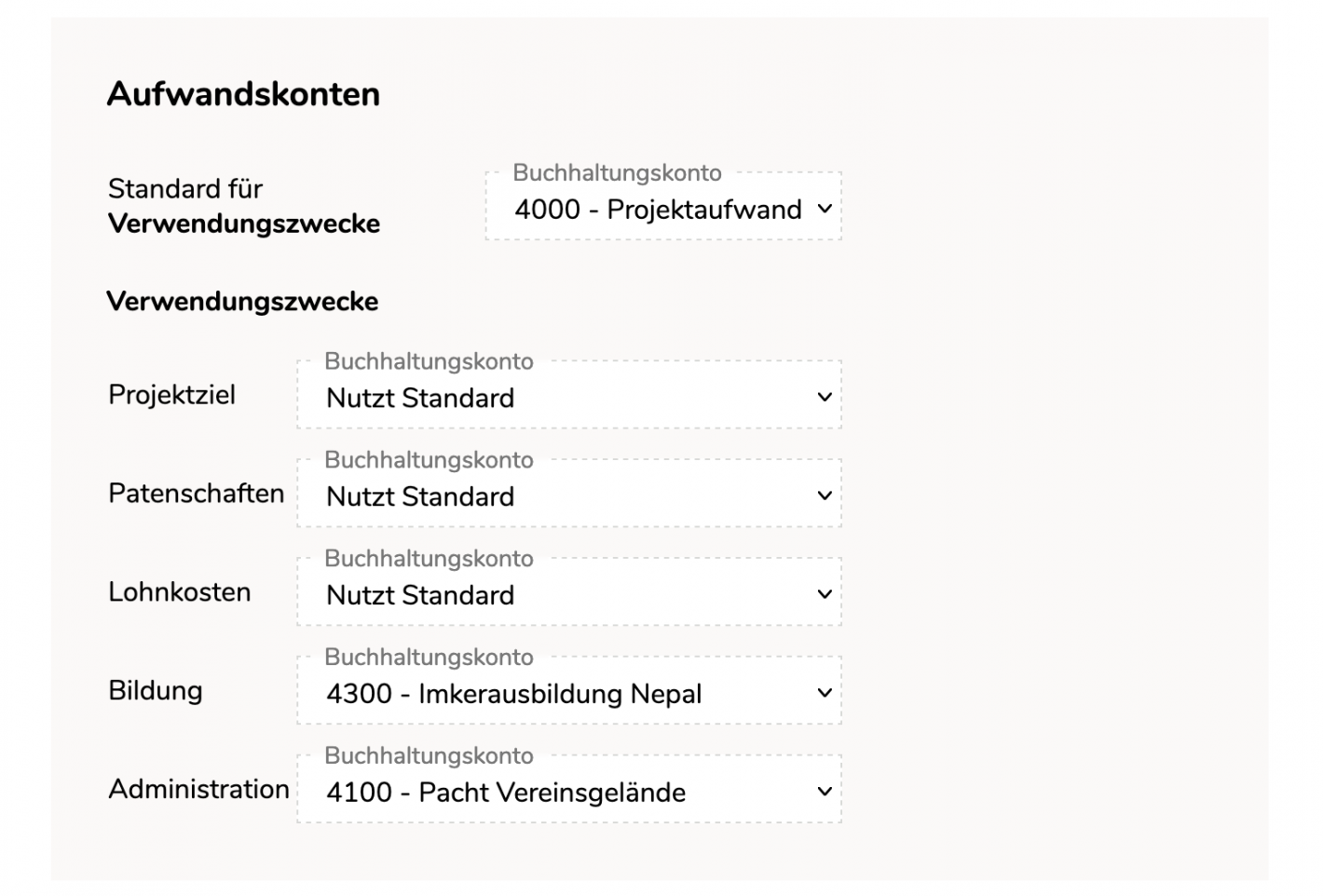Click the chevron in the Lohnkosten account field

coord(824,595)
